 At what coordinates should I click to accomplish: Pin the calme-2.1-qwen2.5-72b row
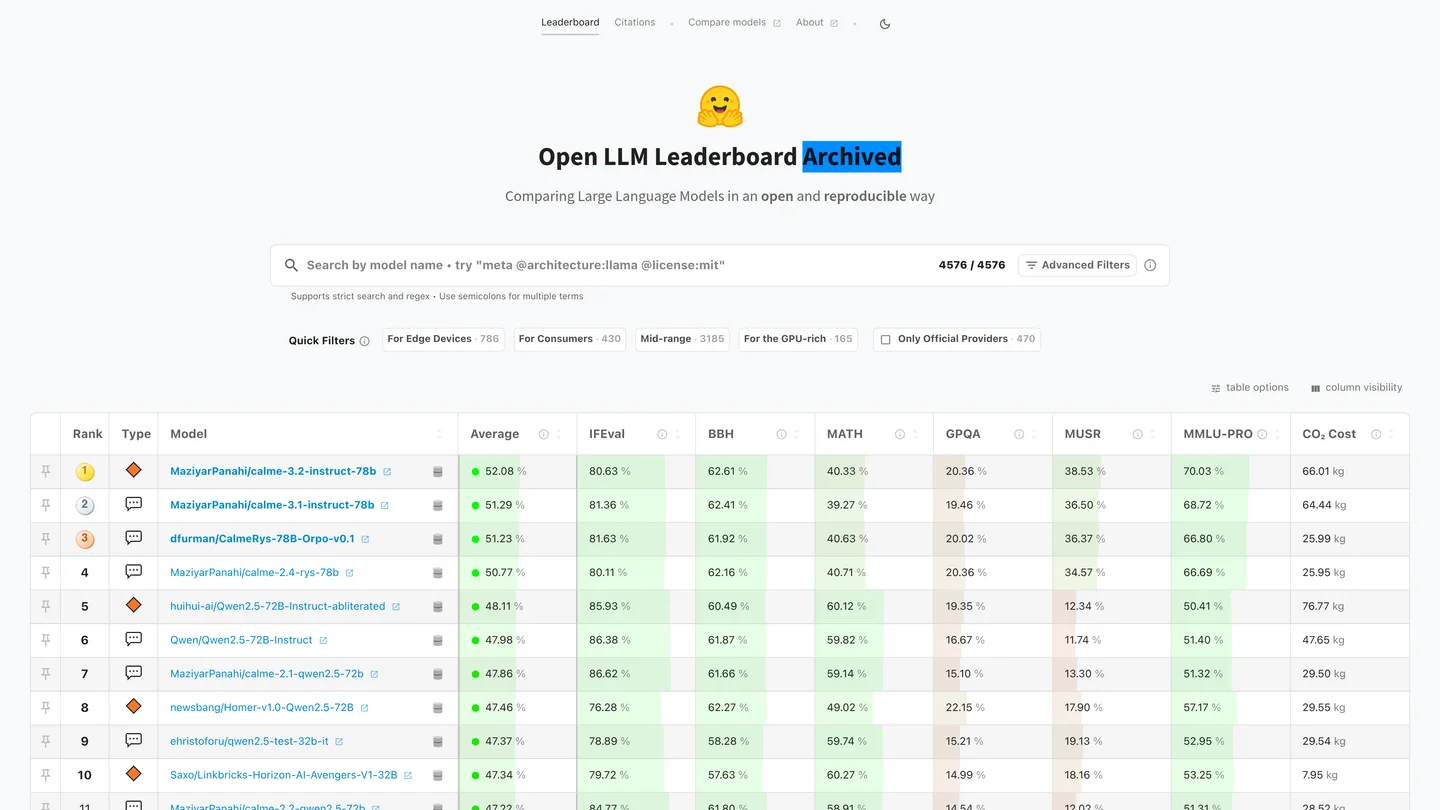[45, 674]
